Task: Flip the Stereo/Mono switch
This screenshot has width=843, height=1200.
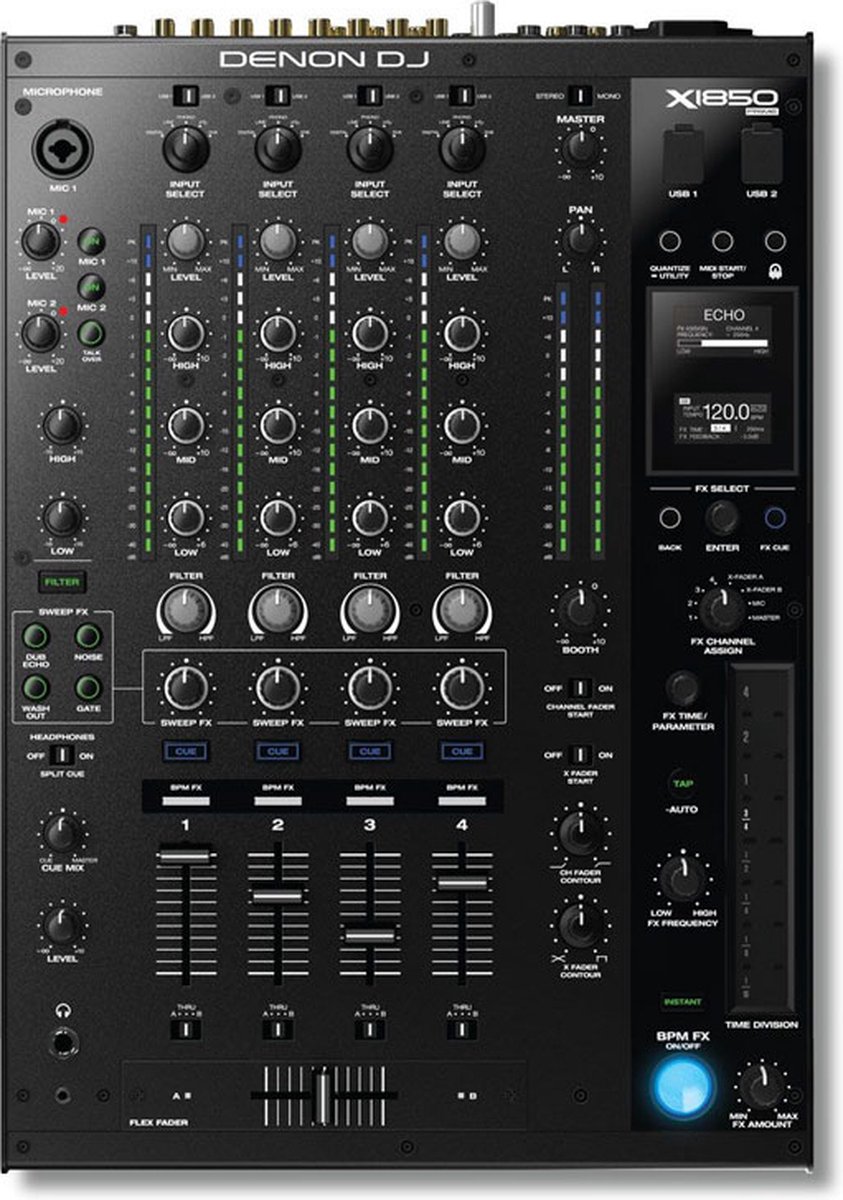Action: pyautogui.click(x=578, y=97)
